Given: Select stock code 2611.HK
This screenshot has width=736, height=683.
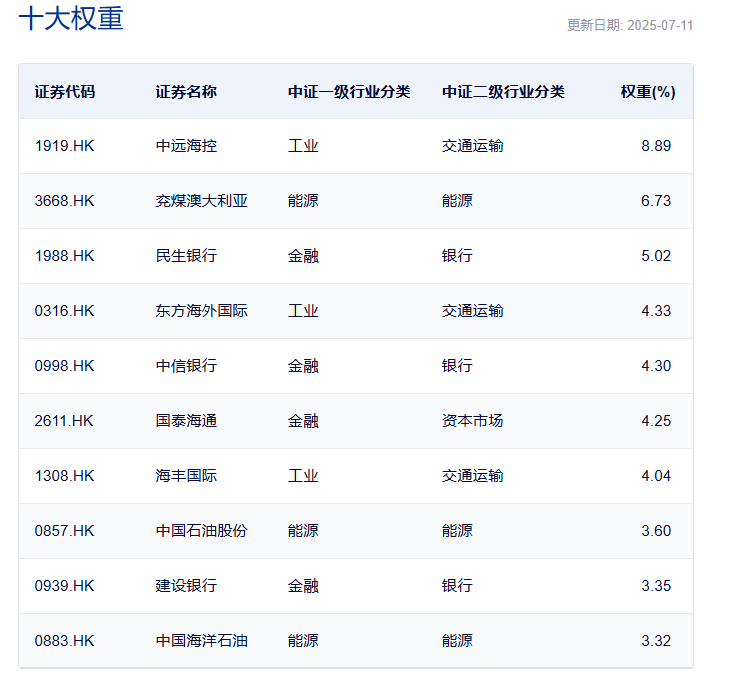Looking at the screenshot, I should [64, 421].
